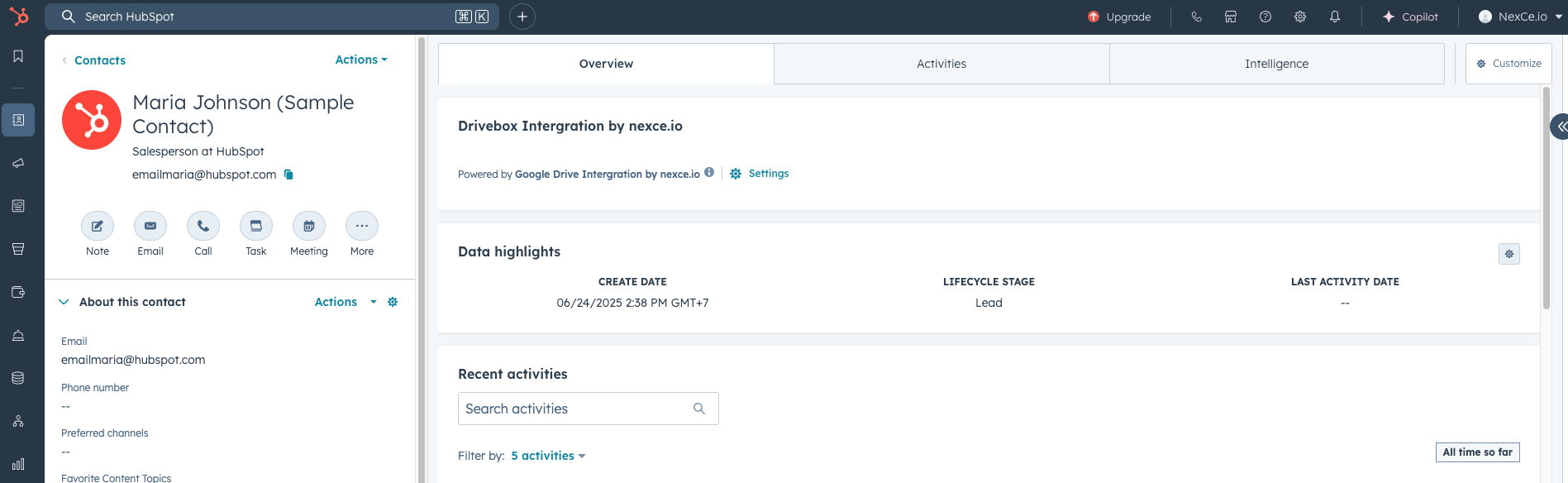
Task: Open the Commerce storefront sidebar icon
Action: pos(18,249)
